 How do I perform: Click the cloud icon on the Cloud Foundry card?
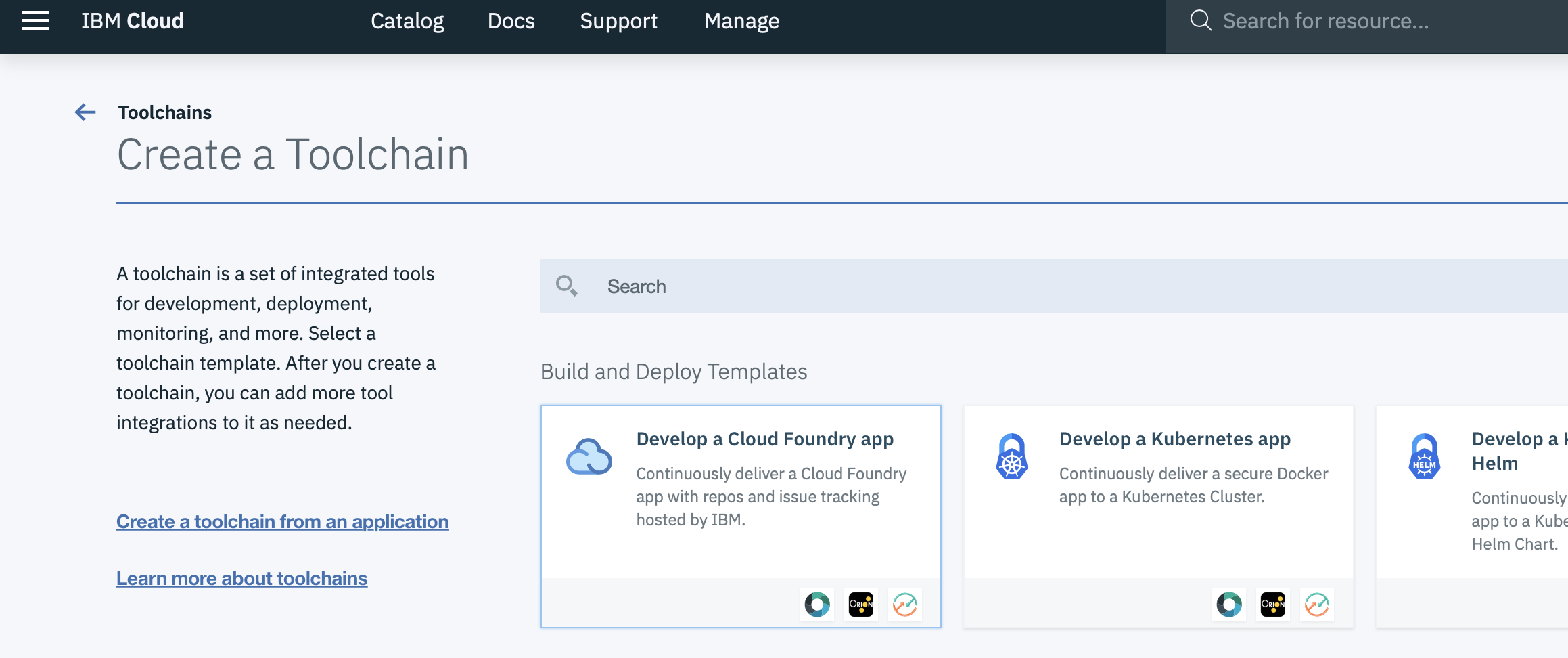coord(589,457)
